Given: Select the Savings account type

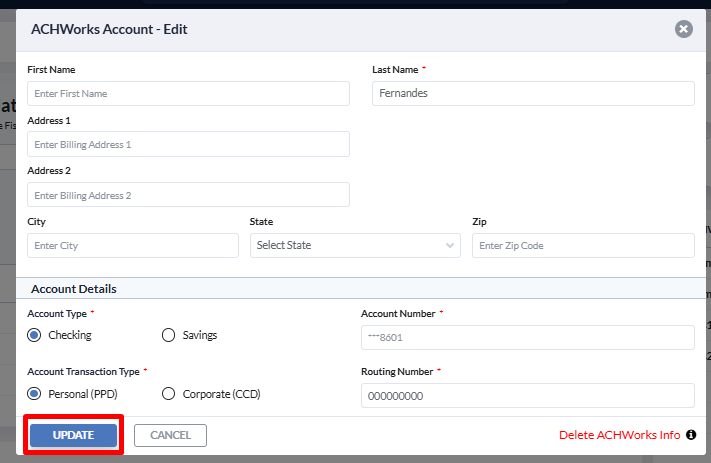Looking at the screenshot, I should [168, 335].
